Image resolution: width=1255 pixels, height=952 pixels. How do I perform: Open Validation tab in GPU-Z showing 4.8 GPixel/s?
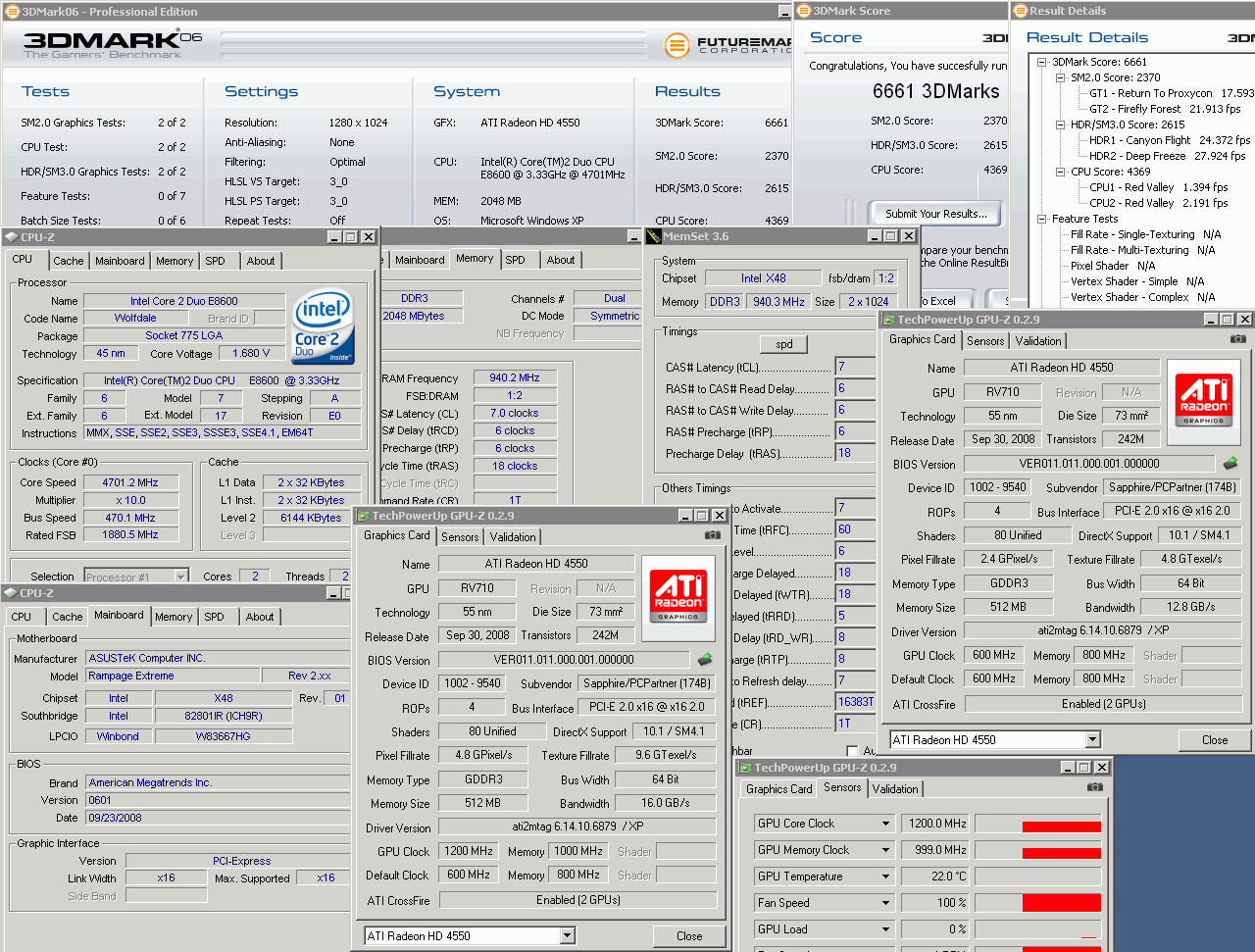[x=513, y=537]
